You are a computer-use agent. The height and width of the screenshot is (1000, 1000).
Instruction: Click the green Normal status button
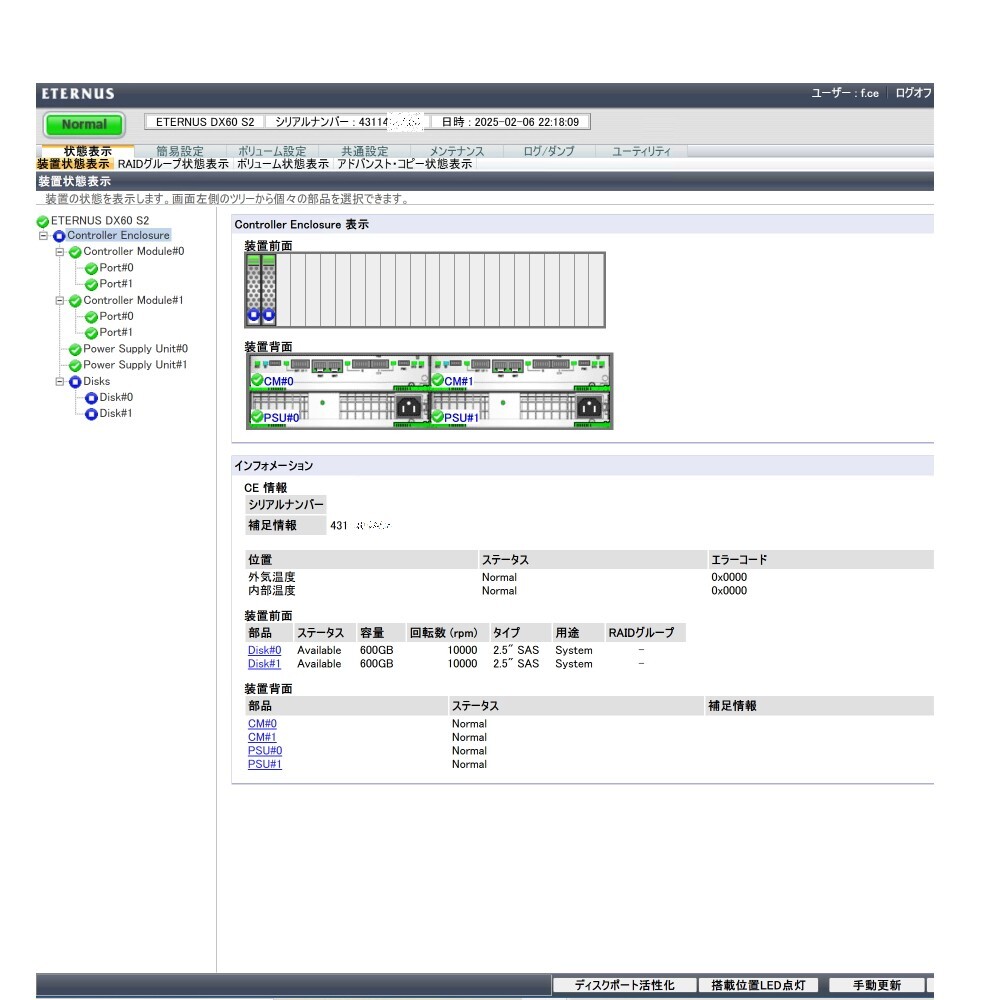(x=84, y=124)
